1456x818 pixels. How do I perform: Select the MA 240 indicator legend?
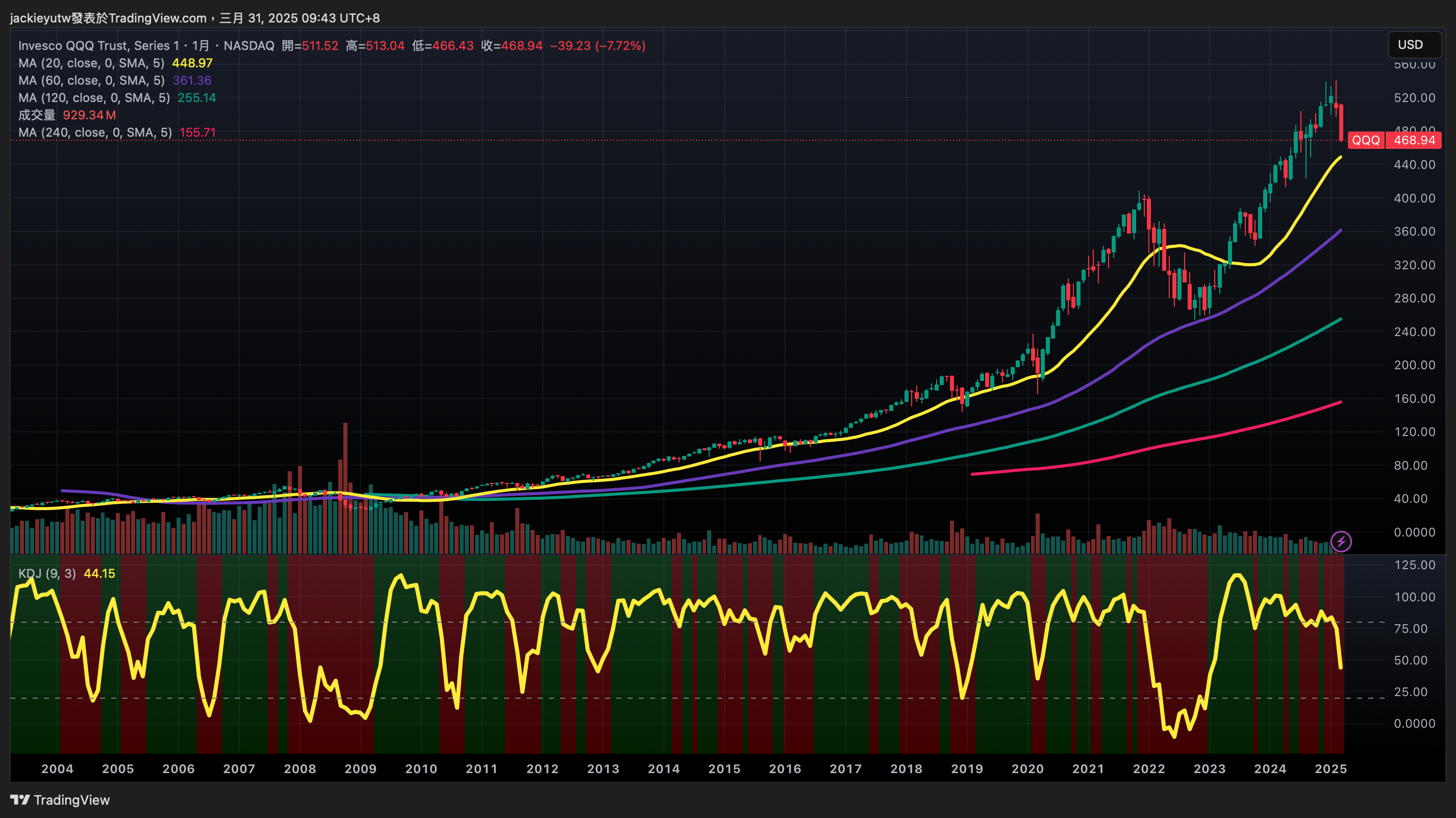95,133
